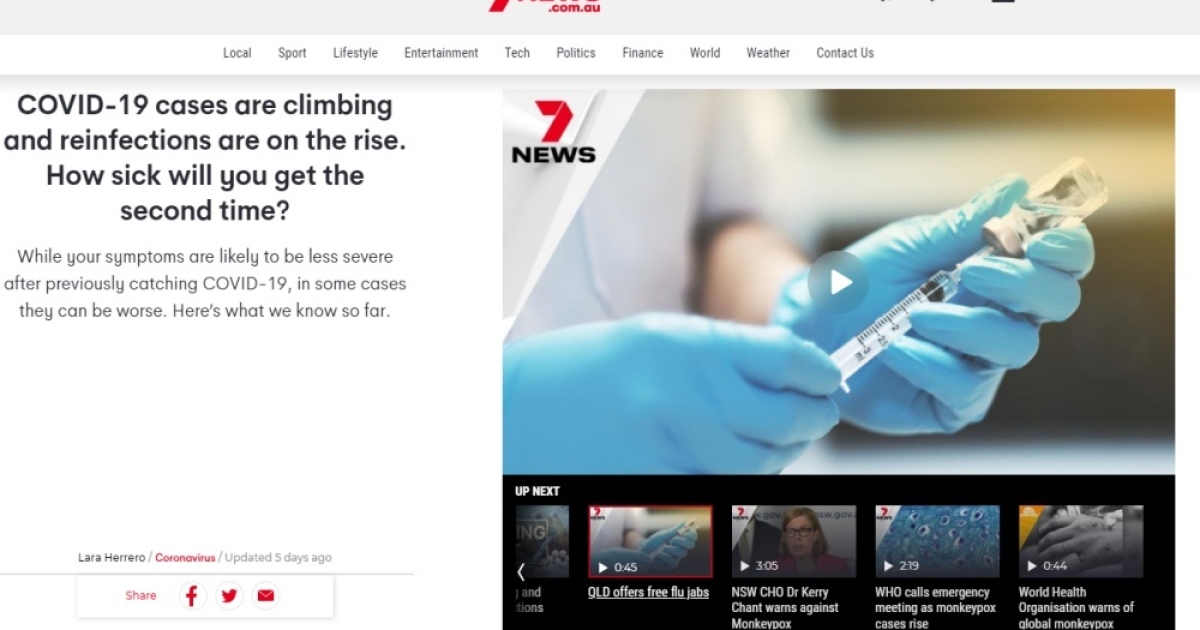Open World Health Organisation monkeypox warning video
The width and height of the screenshot is (1200, 630).
click(x=1081, y=541)
